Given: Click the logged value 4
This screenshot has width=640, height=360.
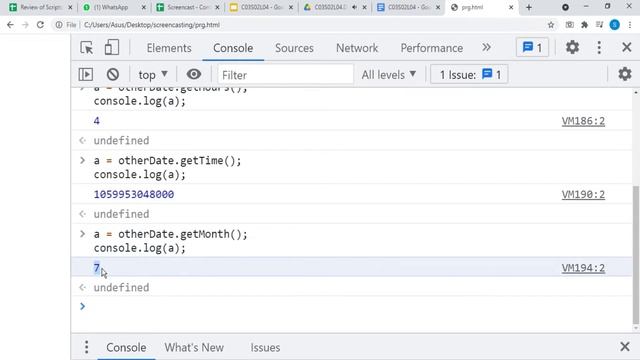Looking at the screenshot, I should 96,121.
